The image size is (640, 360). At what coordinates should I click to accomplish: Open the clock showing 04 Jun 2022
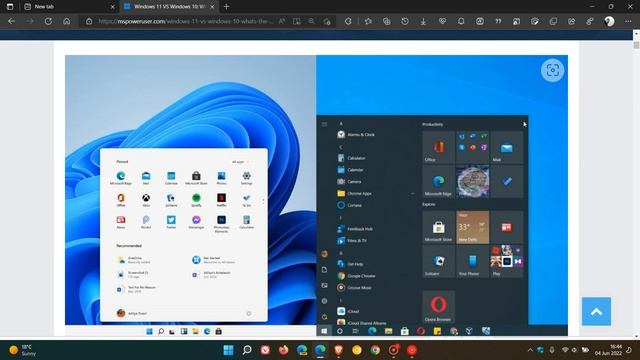click(609, 350)
